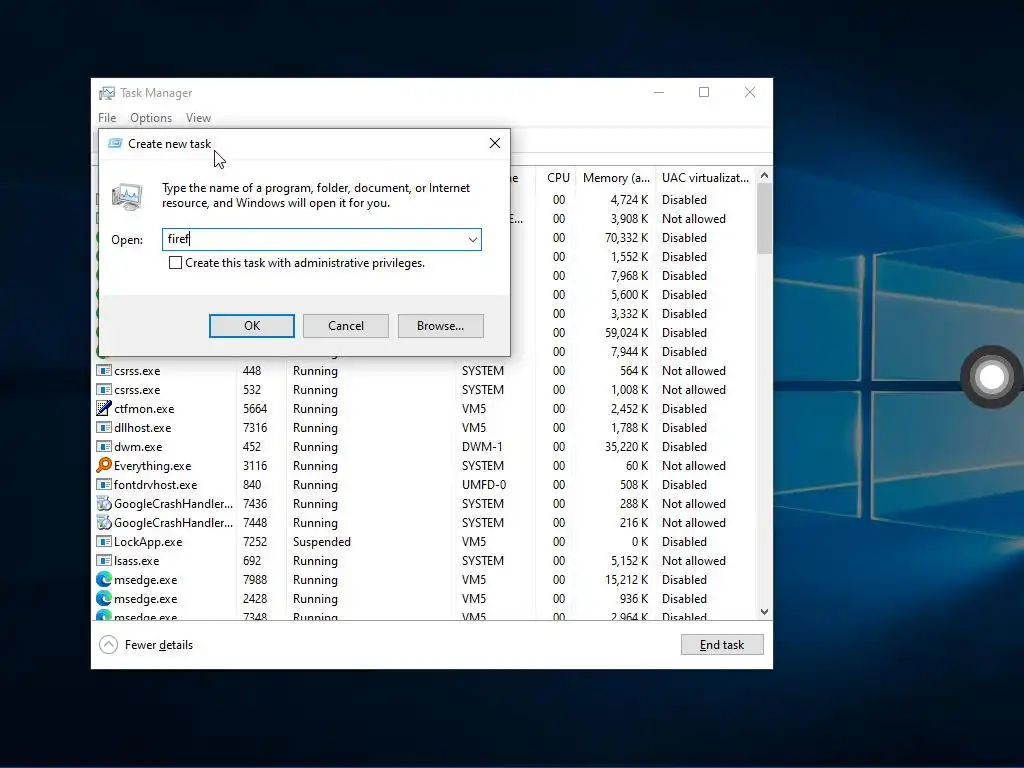Expand the Open field dropdown arrow

tap(473, 240)
